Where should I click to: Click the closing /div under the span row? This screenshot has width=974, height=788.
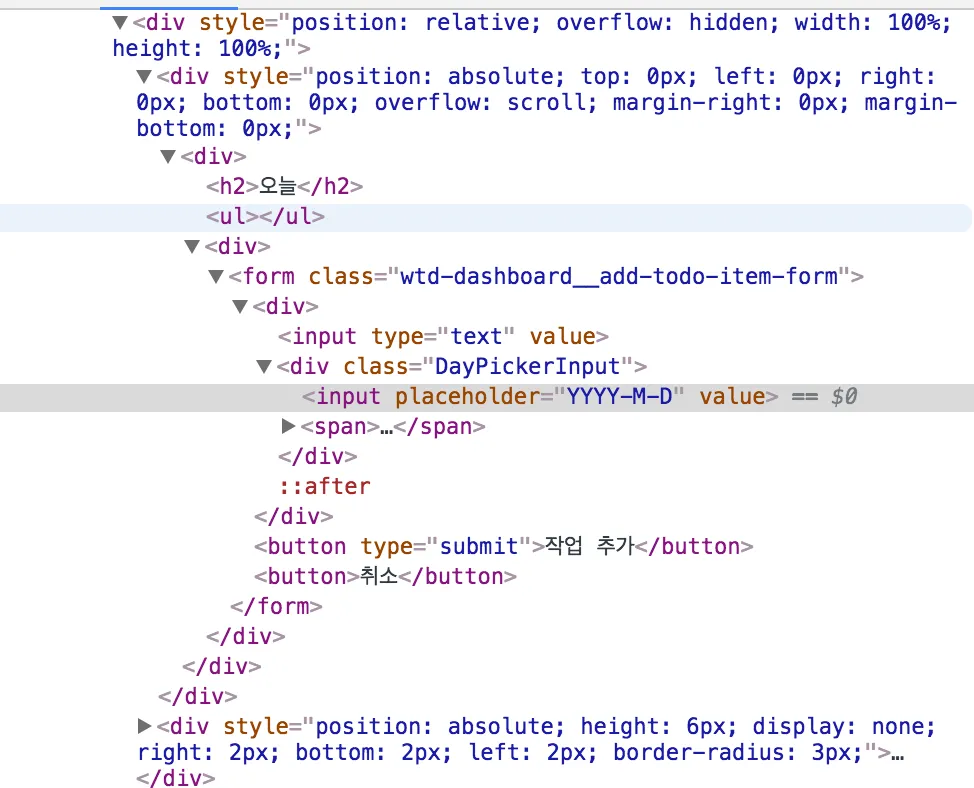[x=317, y=456]
